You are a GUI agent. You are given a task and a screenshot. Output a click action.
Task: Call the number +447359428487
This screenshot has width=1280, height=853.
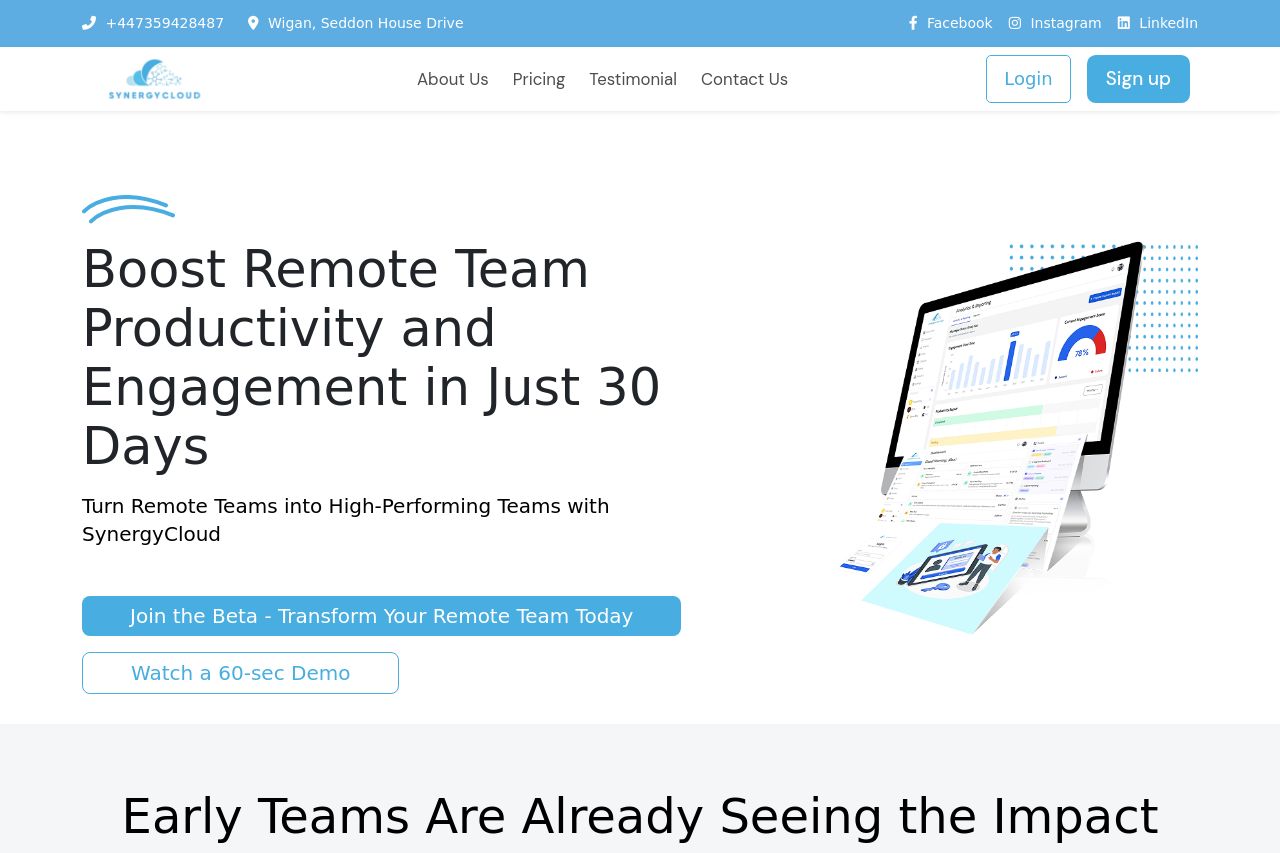165,23
